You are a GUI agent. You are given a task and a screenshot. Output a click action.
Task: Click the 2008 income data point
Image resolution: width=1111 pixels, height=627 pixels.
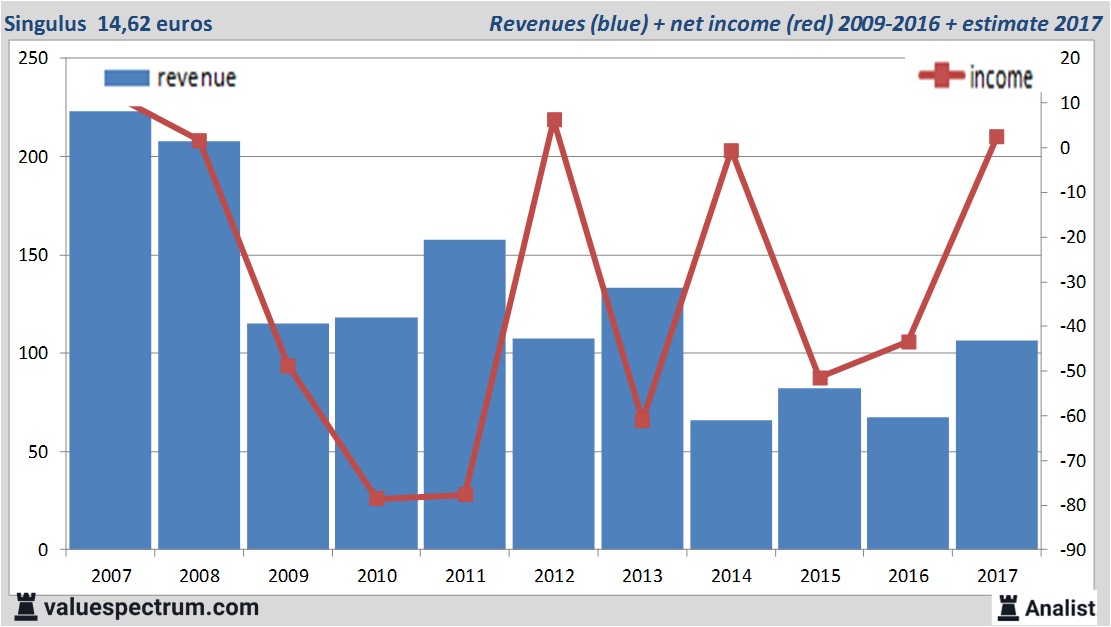coord(199,141)
